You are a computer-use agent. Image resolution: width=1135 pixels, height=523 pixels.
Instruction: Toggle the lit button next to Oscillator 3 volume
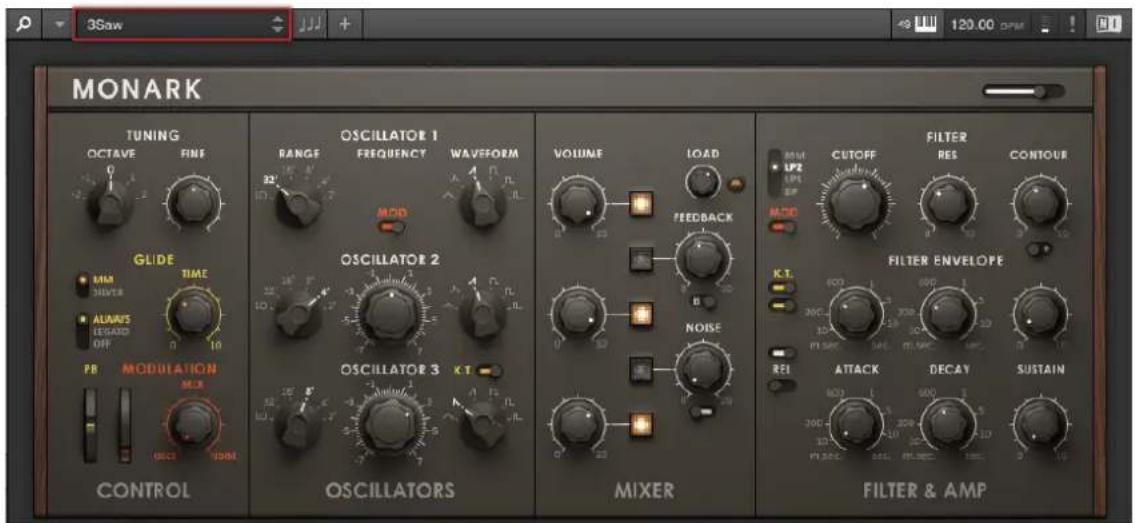[x=641, y=423]
